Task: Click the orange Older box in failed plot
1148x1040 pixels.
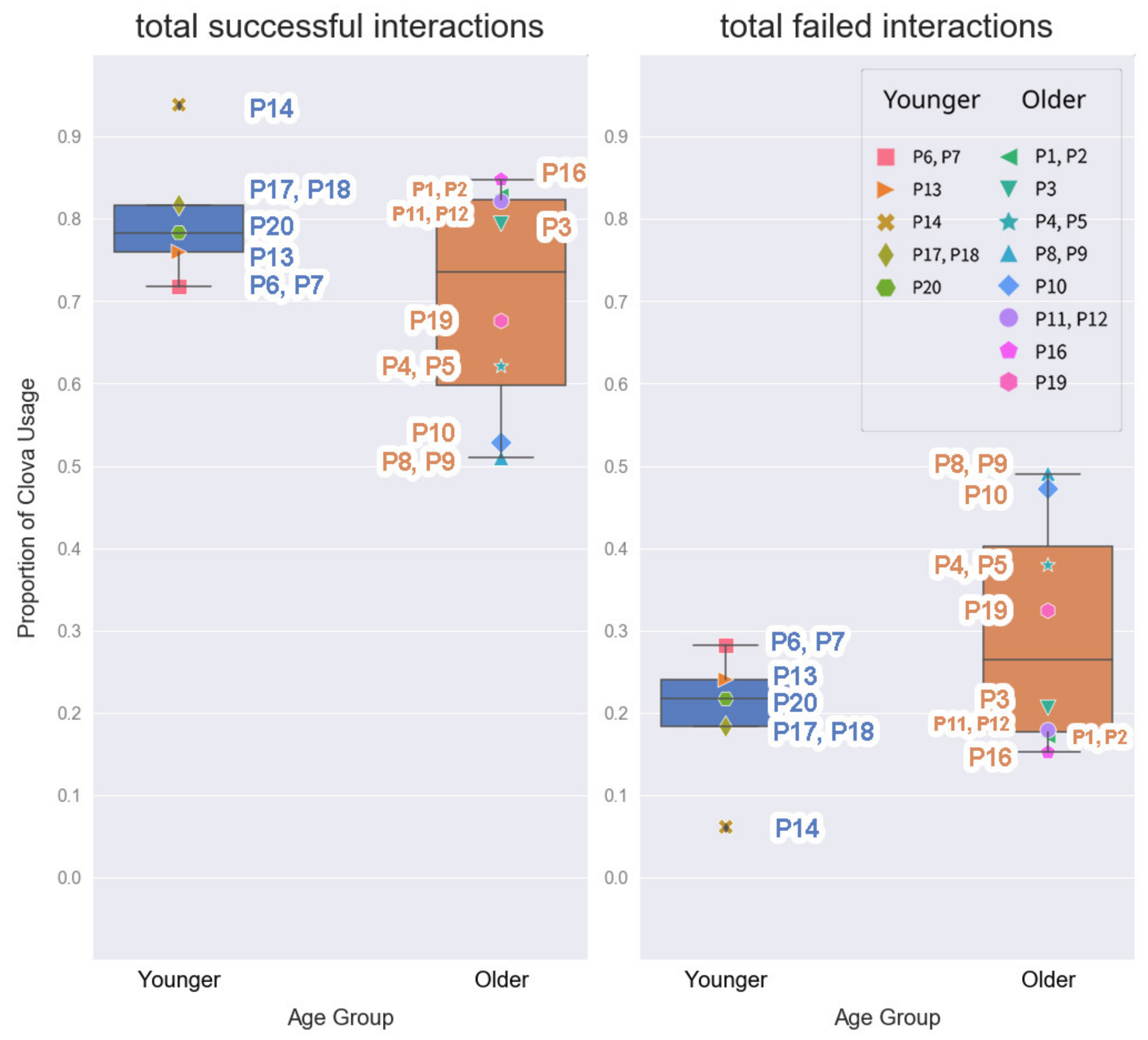Action: pyautogui.click(x=1048, y=639)
